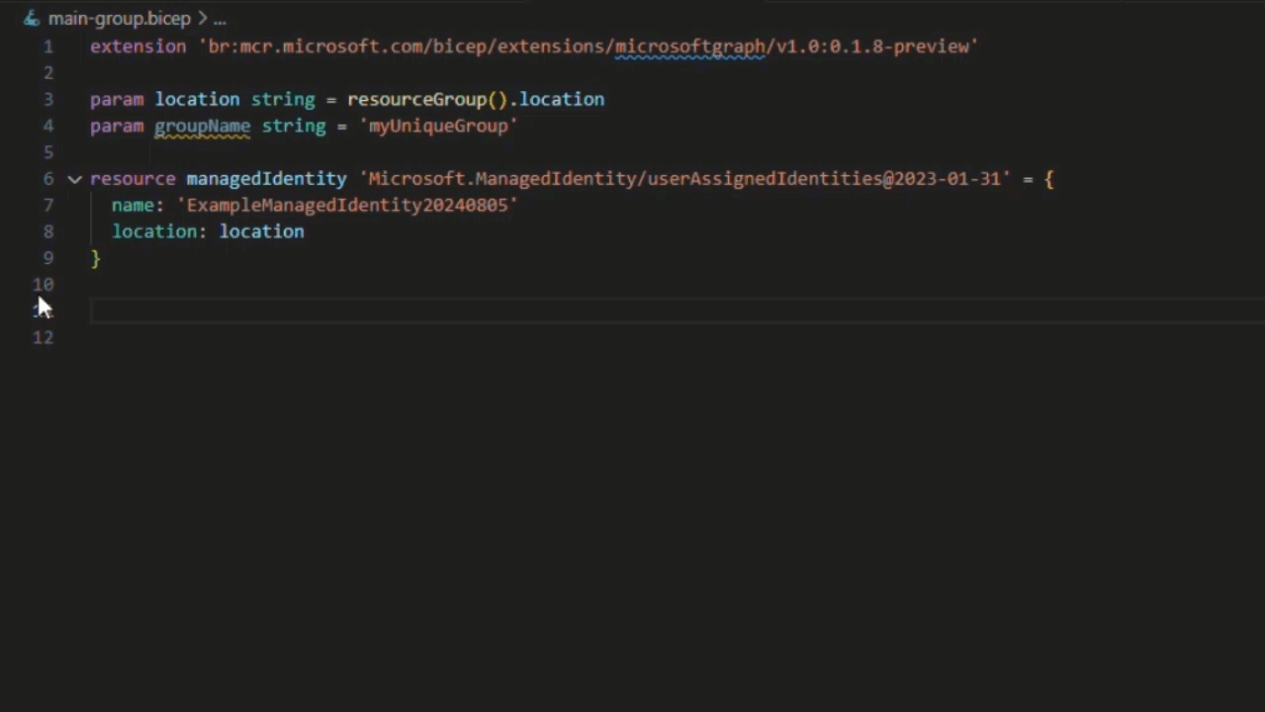Click the ExampleManagedIdentity20240805 name string

coord(348,205)
